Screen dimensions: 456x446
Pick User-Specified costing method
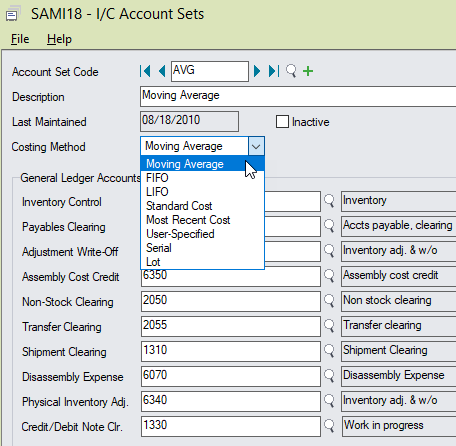(202, 234)
